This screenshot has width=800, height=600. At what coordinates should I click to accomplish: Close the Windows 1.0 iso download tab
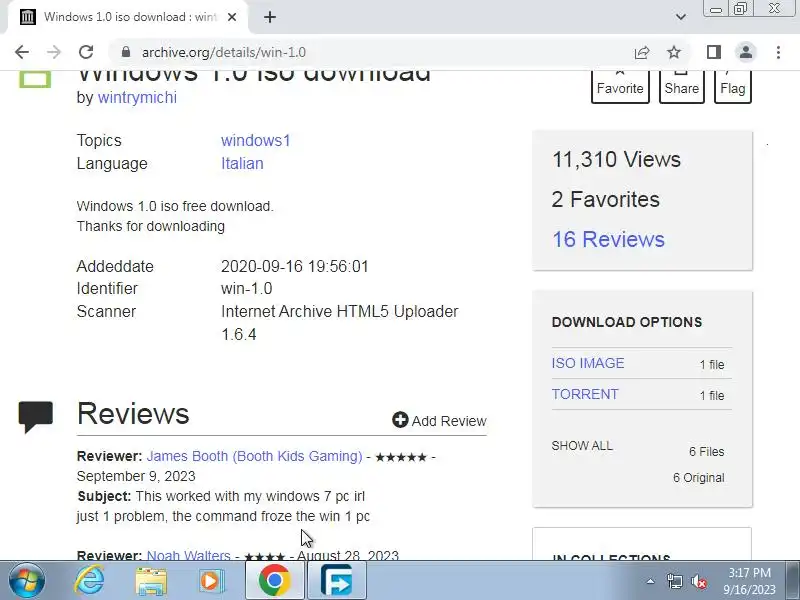tap(232, 17)
